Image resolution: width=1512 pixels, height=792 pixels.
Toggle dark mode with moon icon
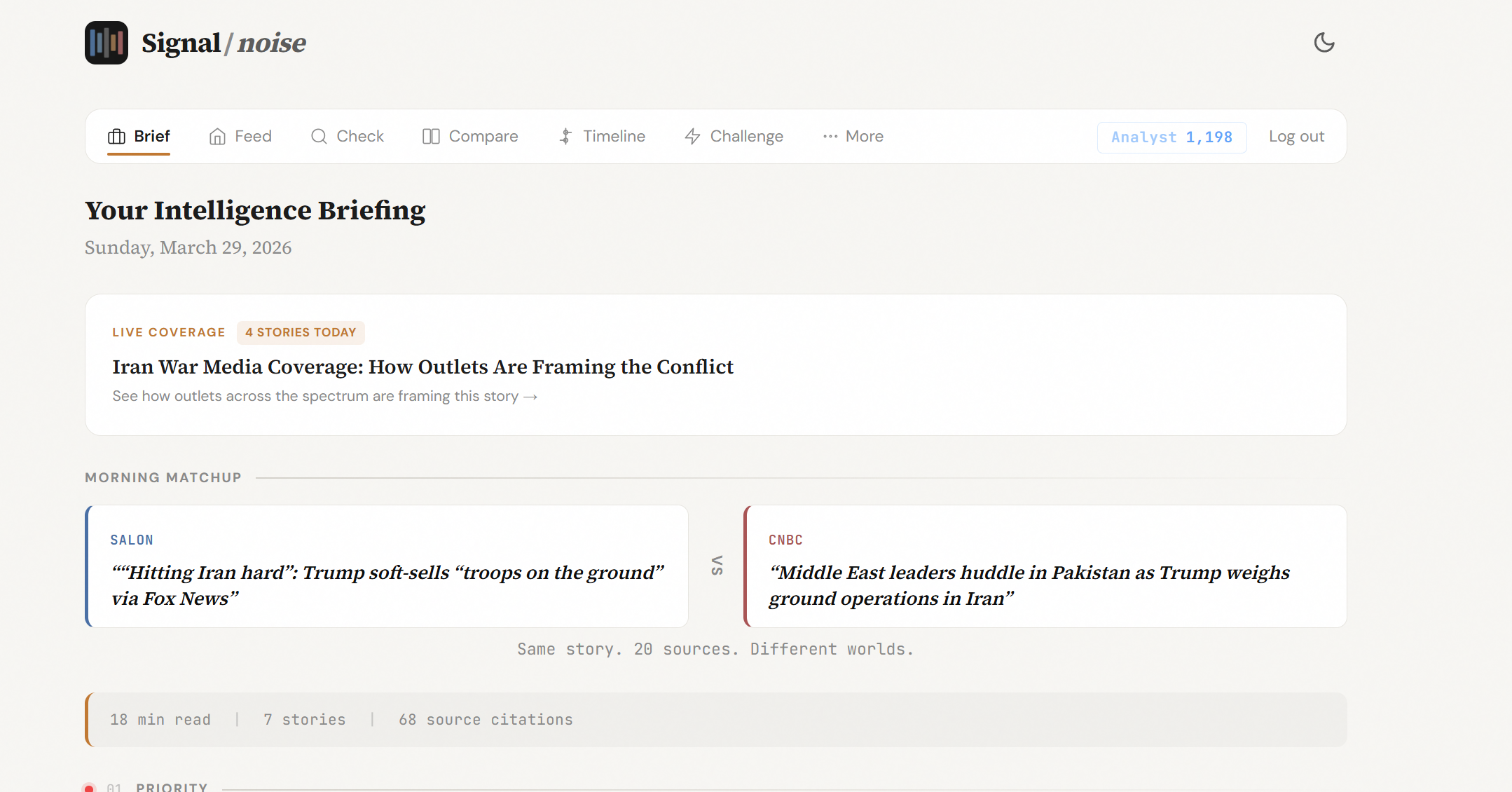coord(1324,43)
